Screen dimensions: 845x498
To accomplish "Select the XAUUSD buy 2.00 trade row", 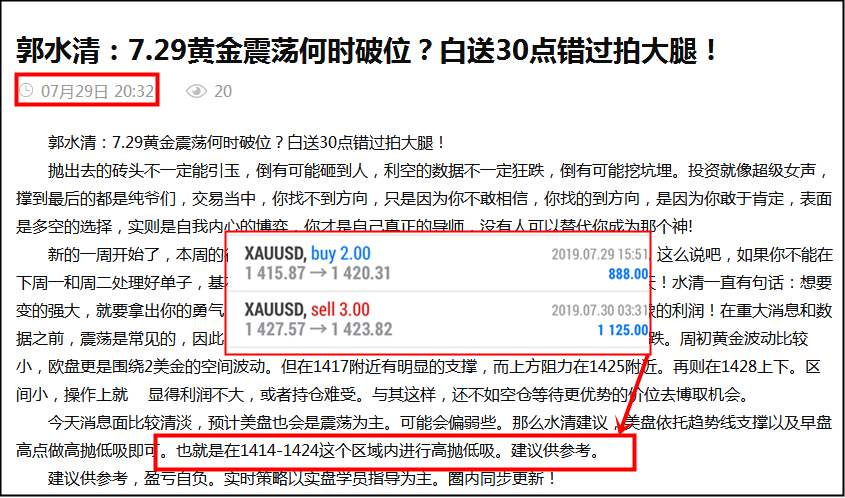I will pyautogui.click(x=438, y=264).
